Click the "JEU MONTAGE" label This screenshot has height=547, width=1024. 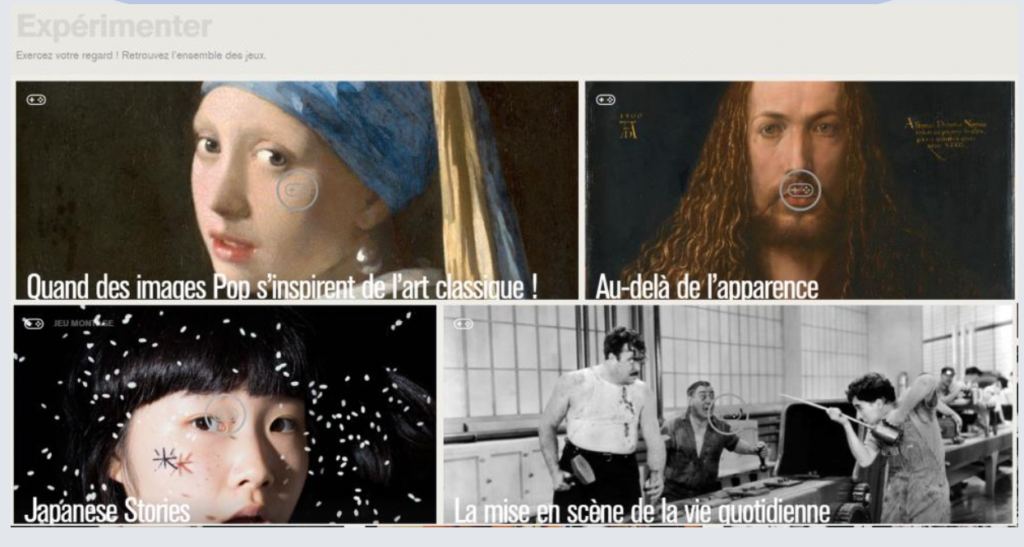84,324
